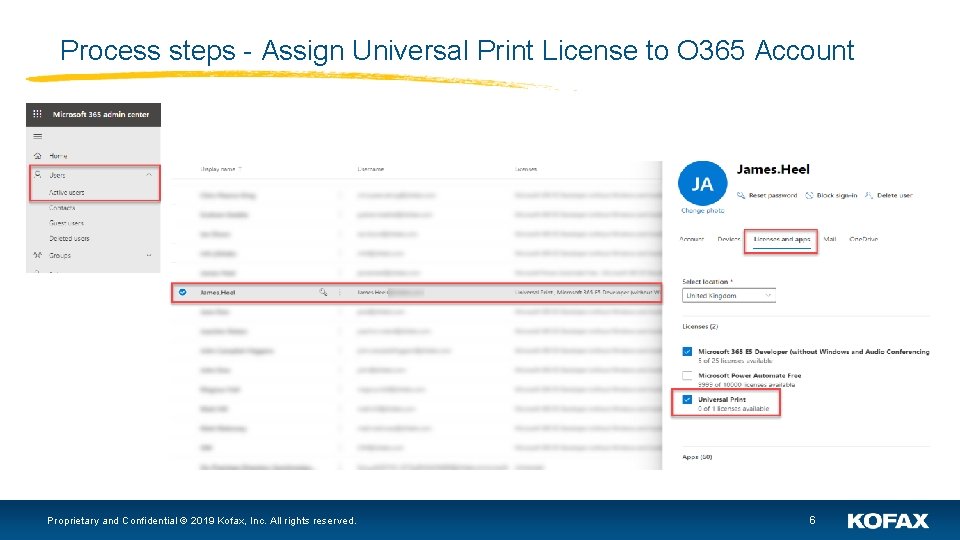The height and width of the screenshot is (540, 960).
Task: Click Microsoft 365 admin center title
Action: coord(100,114)
